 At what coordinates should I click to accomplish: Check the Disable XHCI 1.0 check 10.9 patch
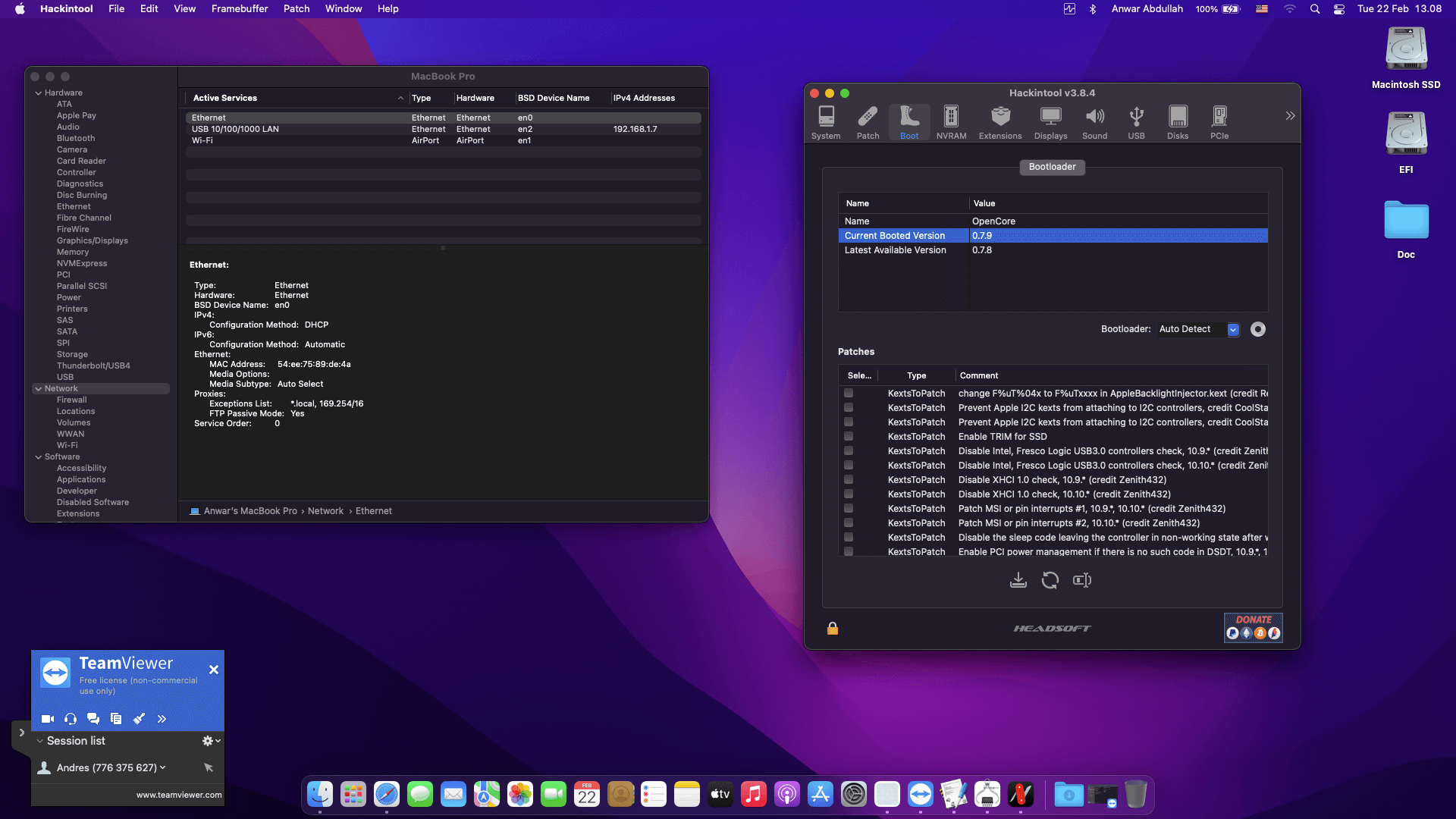[x=849, y=479]
